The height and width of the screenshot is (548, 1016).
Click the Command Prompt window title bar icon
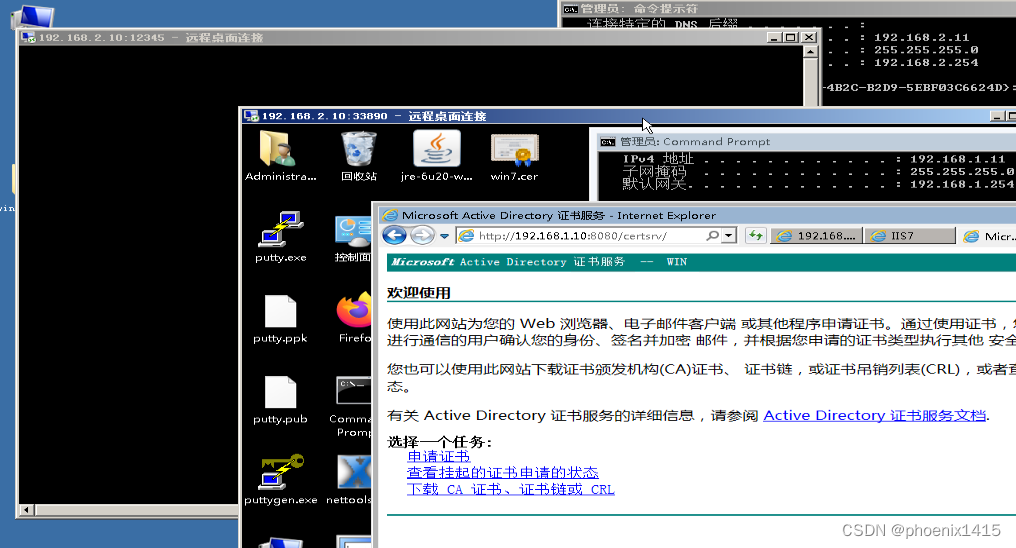(608, 142)
